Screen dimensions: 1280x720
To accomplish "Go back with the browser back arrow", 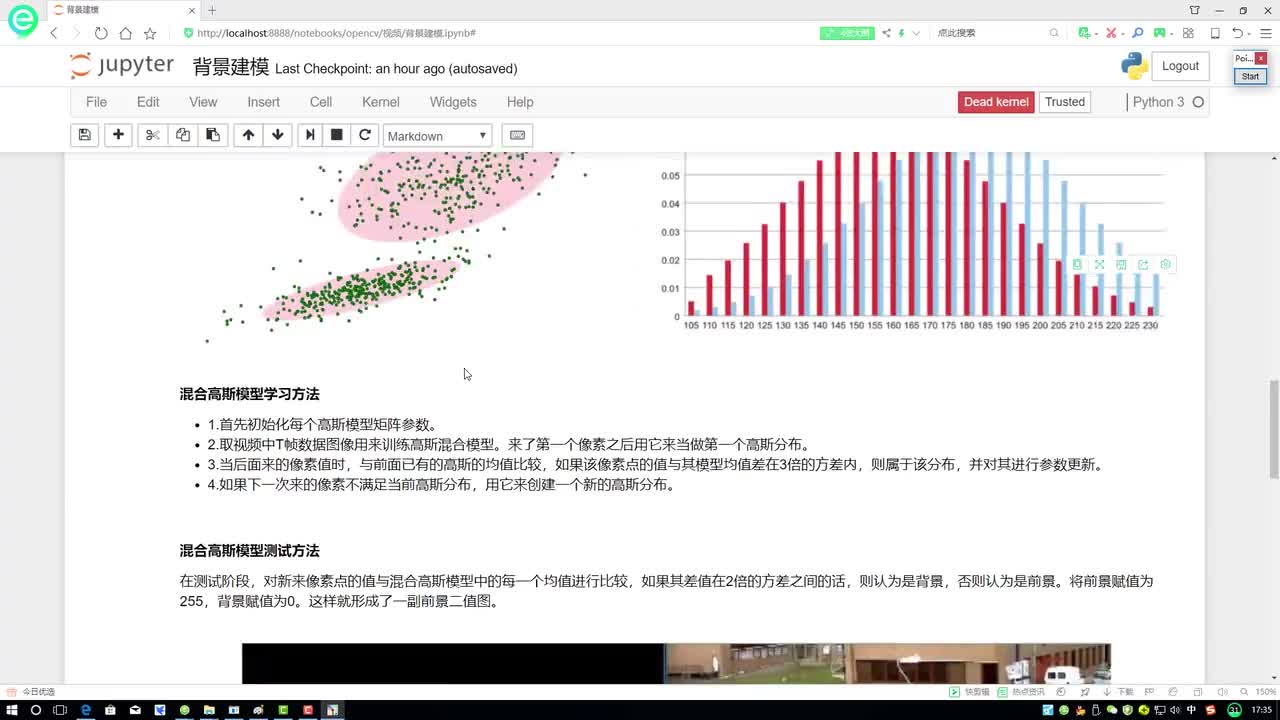I will (55, 33).
